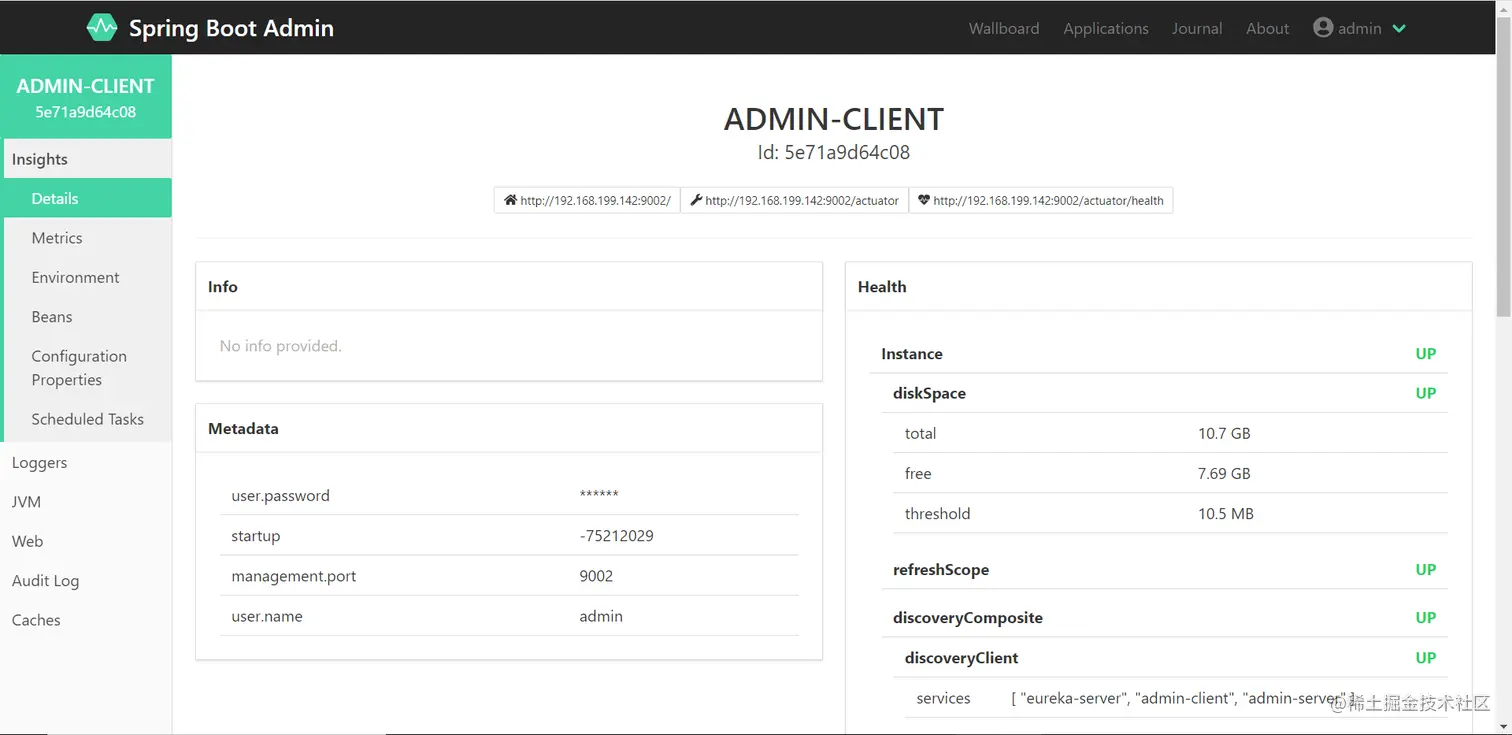The image size is (1512, 735).
Task: Click the 7.69 GB free value
Action: point(1224,474)
